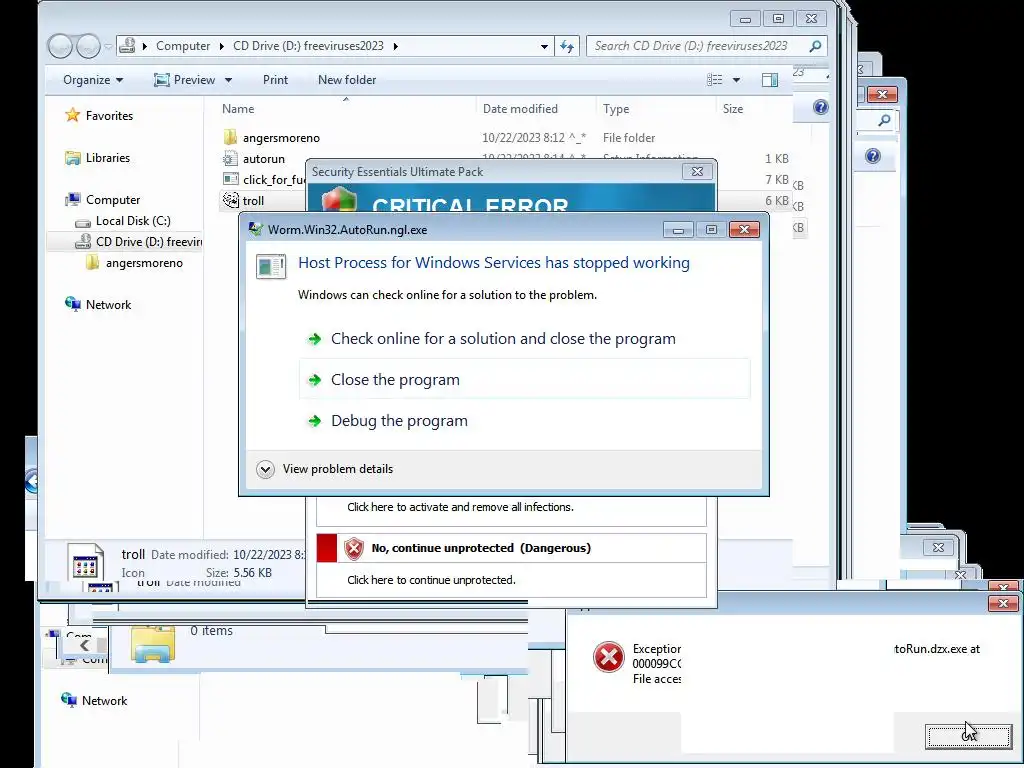
Task: Open the view options dropdown arrow
Action: click(736, 80)
